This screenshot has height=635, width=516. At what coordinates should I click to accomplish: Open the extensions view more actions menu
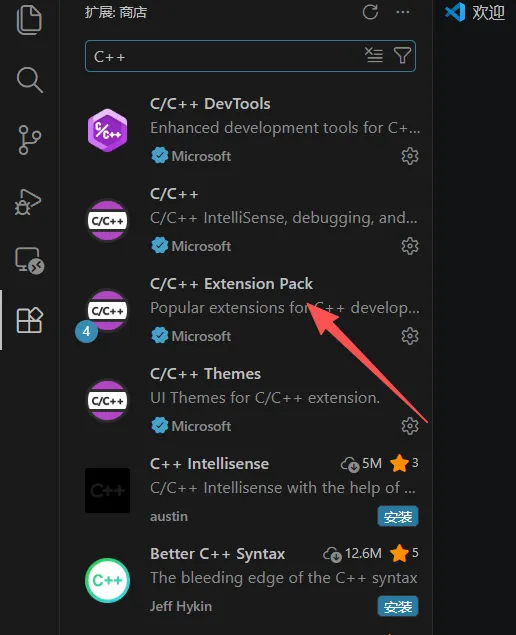pyautogui.click(x=403, y=12)
